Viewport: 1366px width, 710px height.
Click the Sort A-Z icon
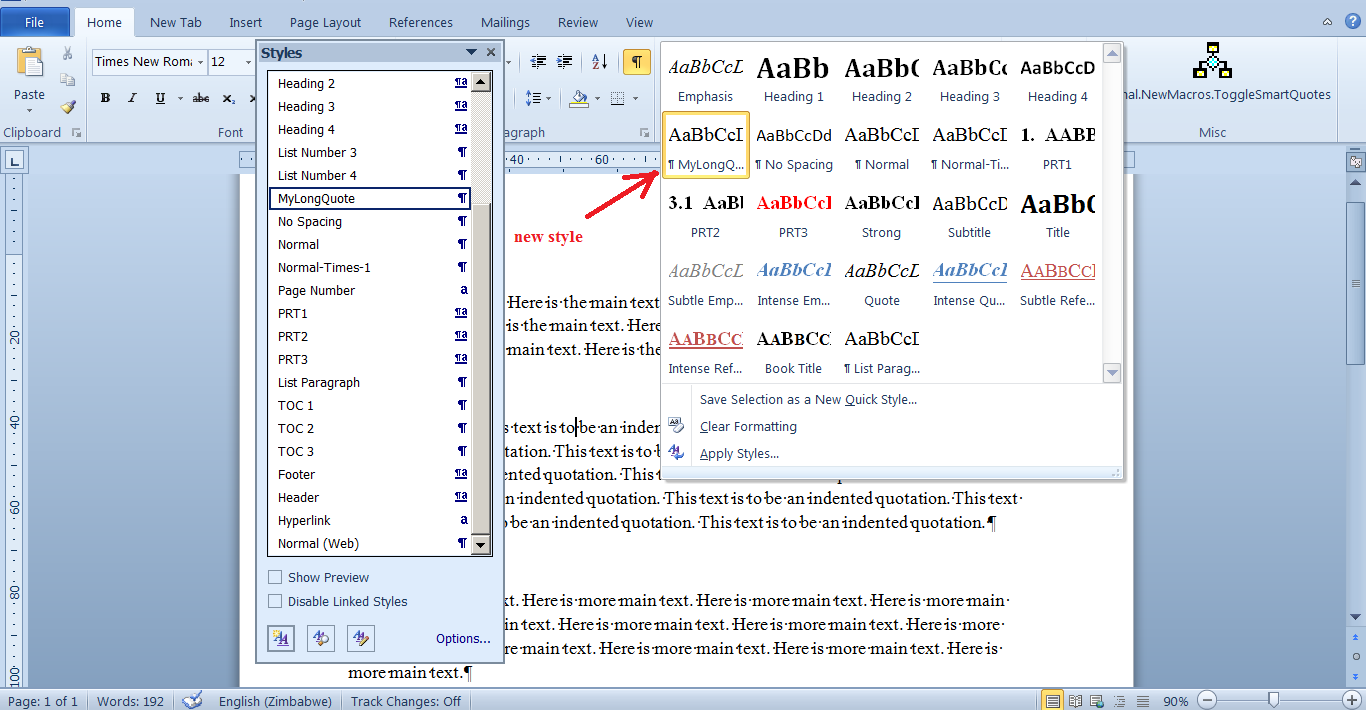point(599,62)
